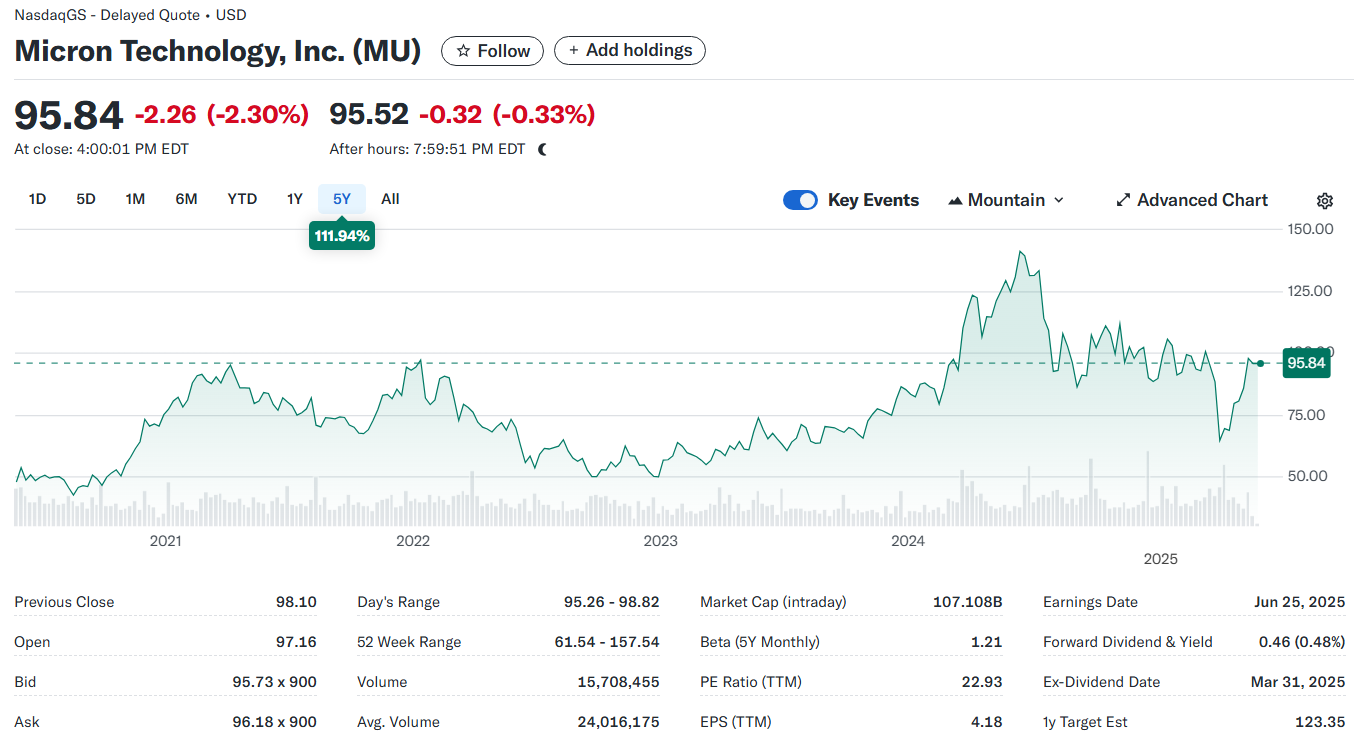Click the Add holdings button
The image size is (1371, 749).
(x=630, y=51)
